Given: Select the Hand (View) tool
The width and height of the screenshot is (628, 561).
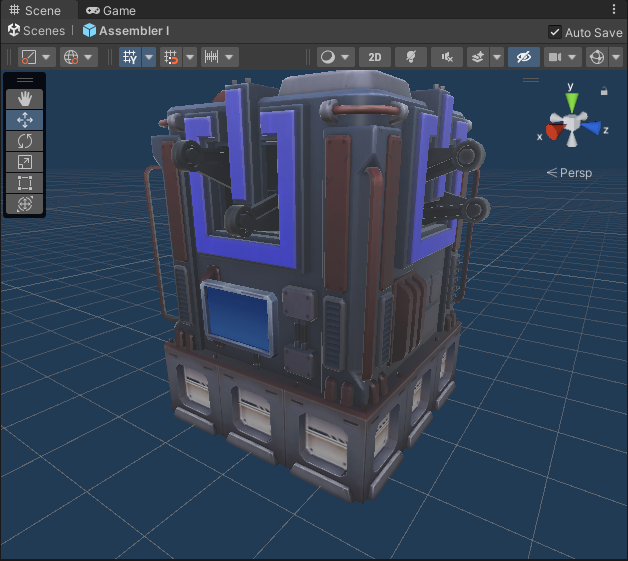Looking at the screenshot, I should (x=26, y=98).
